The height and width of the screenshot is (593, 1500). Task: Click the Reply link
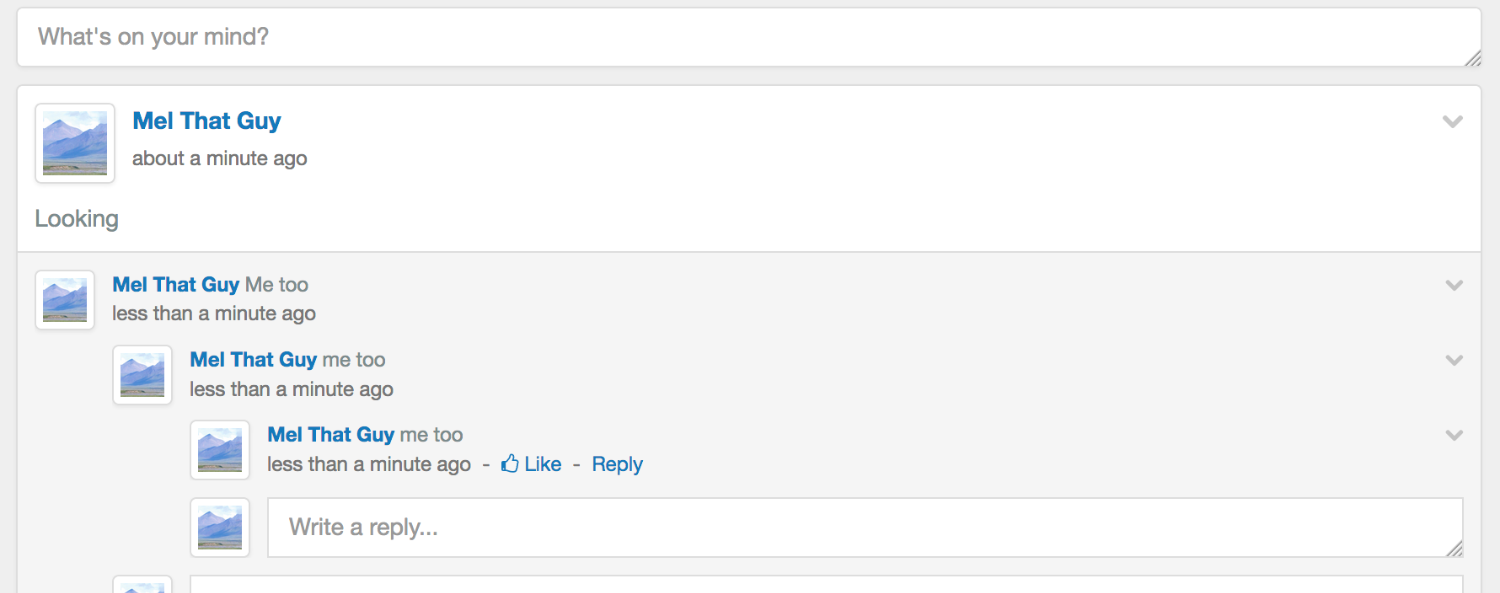pyautogui.click(x=617, y=464)
